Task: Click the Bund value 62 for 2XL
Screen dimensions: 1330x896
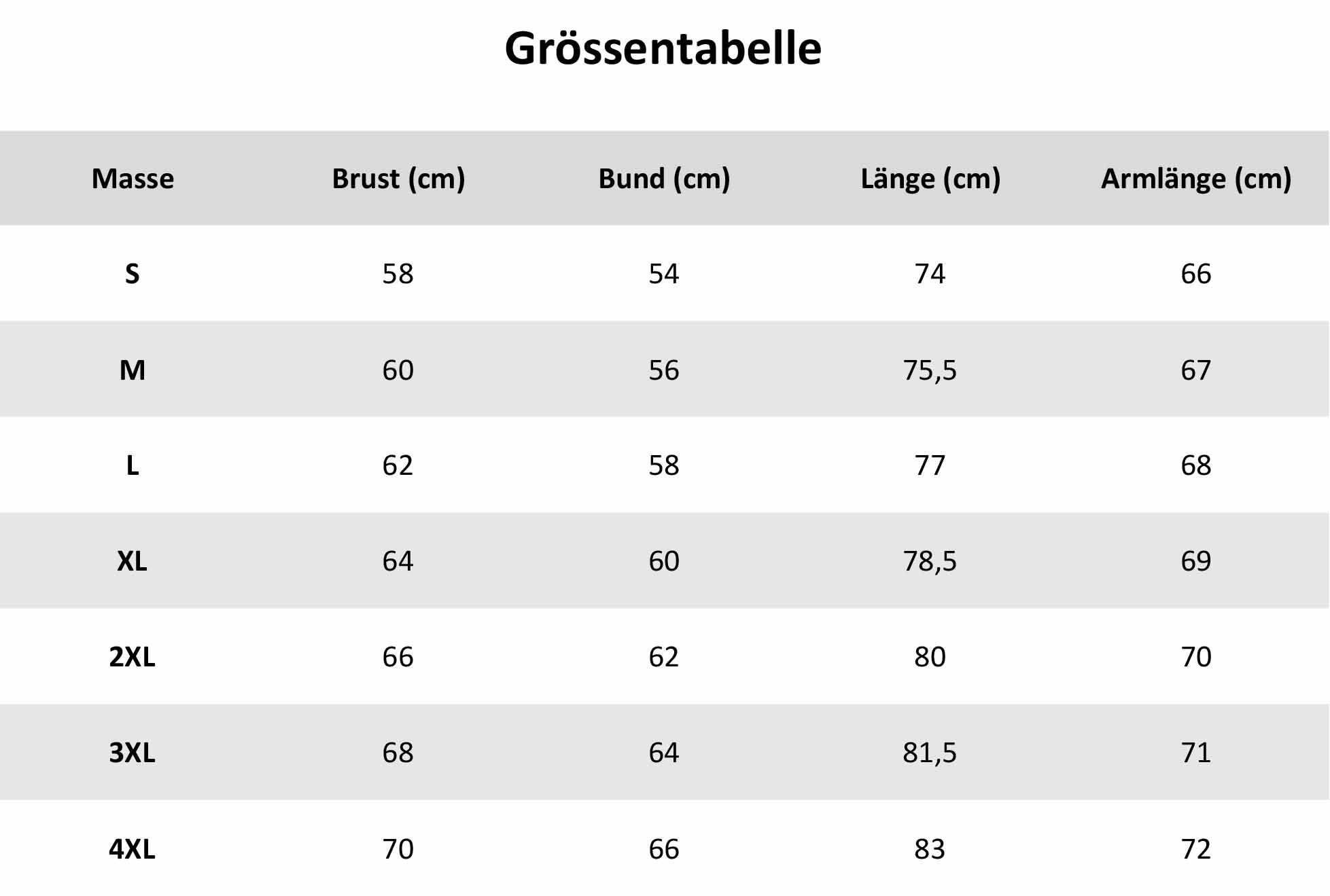Action: coord(664,657)
